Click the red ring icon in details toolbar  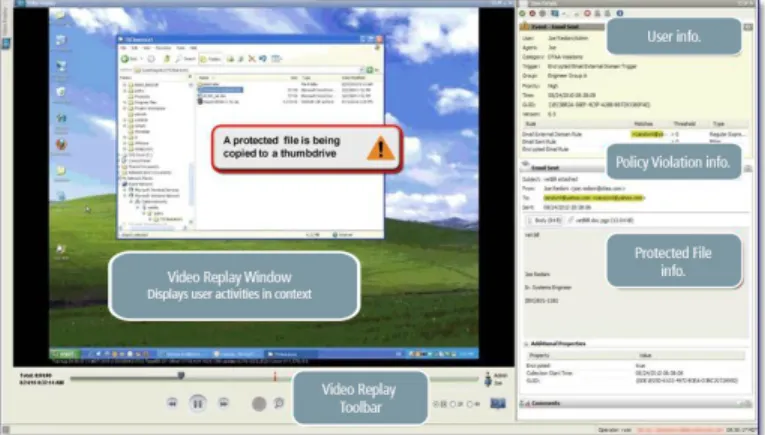pos(587,14)
